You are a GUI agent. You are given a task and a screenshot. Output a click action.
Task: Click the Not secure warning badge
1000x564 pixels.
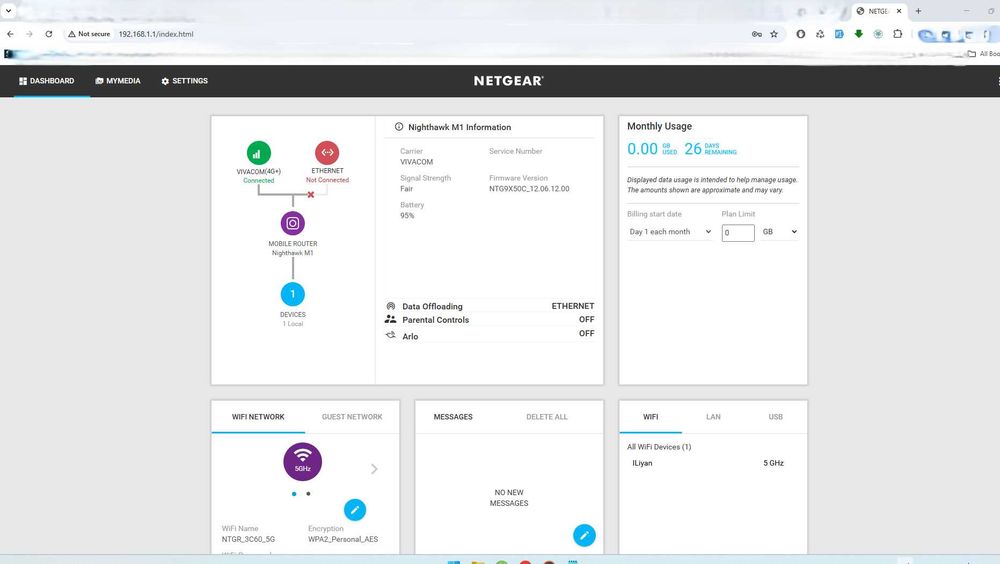pyautogui.click(x=89, y=34)
